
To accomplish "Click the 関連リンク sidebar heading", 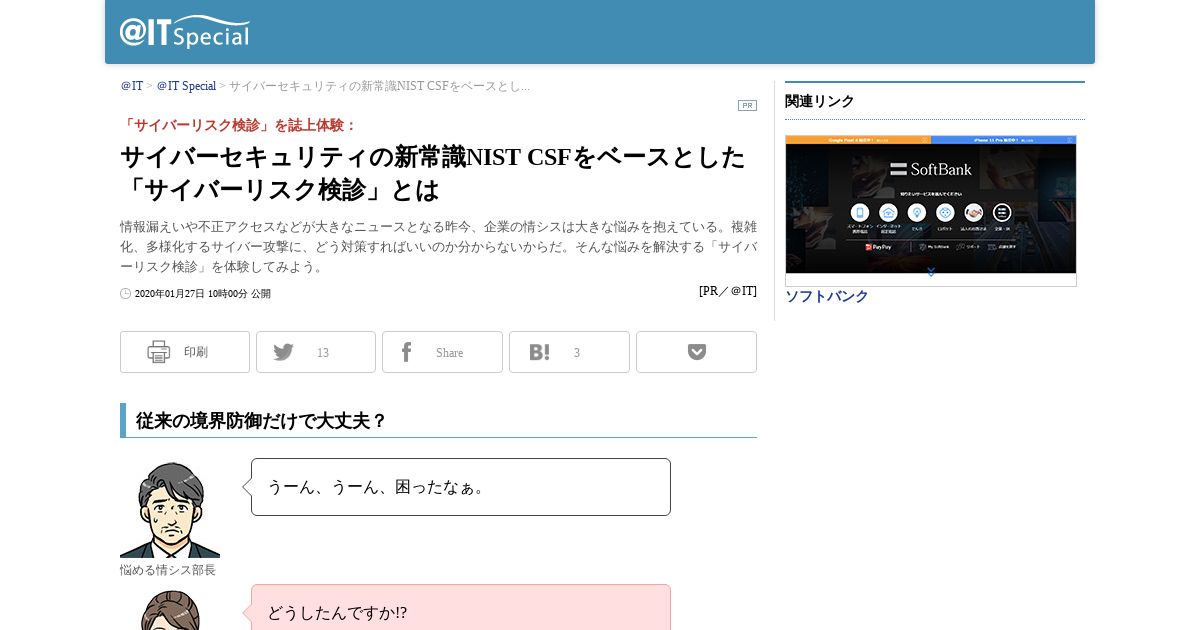I will 820,101.
